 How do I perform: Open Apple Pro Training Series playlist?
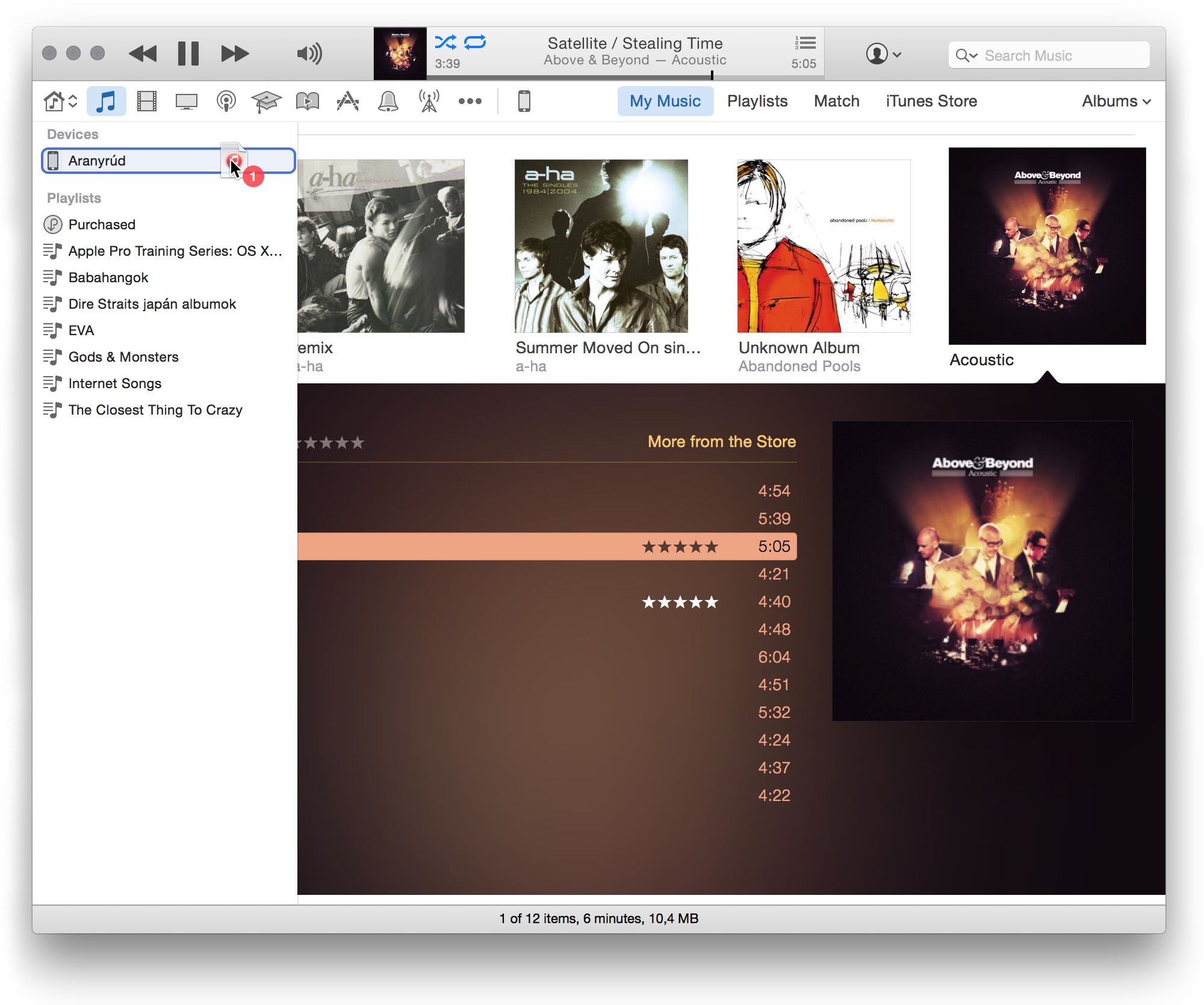pos(164,251)
